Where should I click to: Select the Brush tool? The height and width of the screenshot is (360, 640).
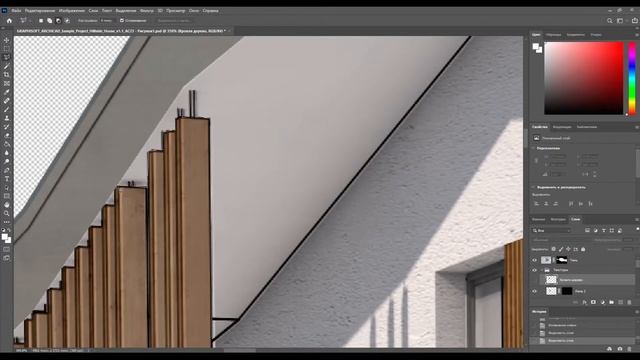(7, 109)
